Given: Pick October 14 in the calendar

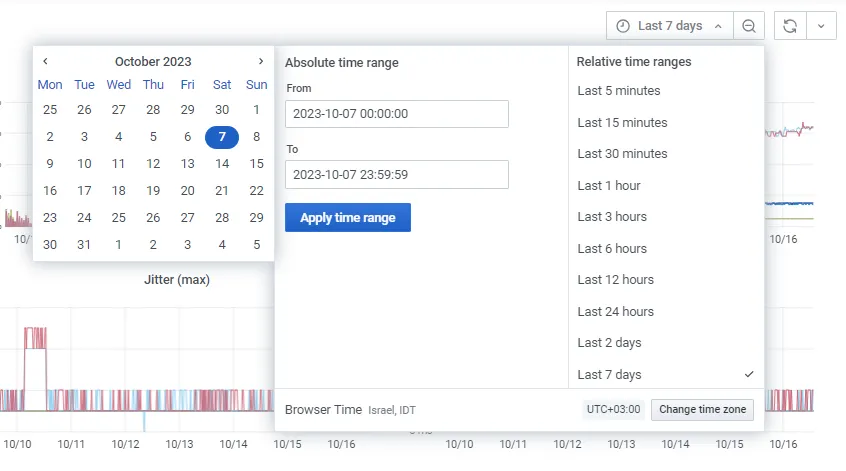Looking at the screenshot, I should 222,164.
